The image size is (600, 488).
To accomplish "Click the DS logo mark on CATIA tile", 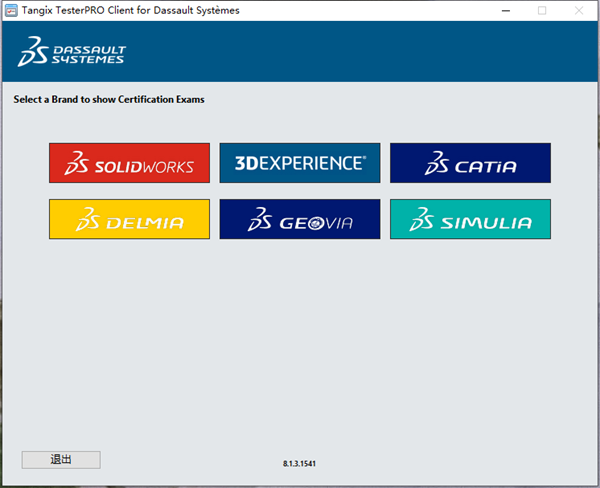I will [436, 163].
